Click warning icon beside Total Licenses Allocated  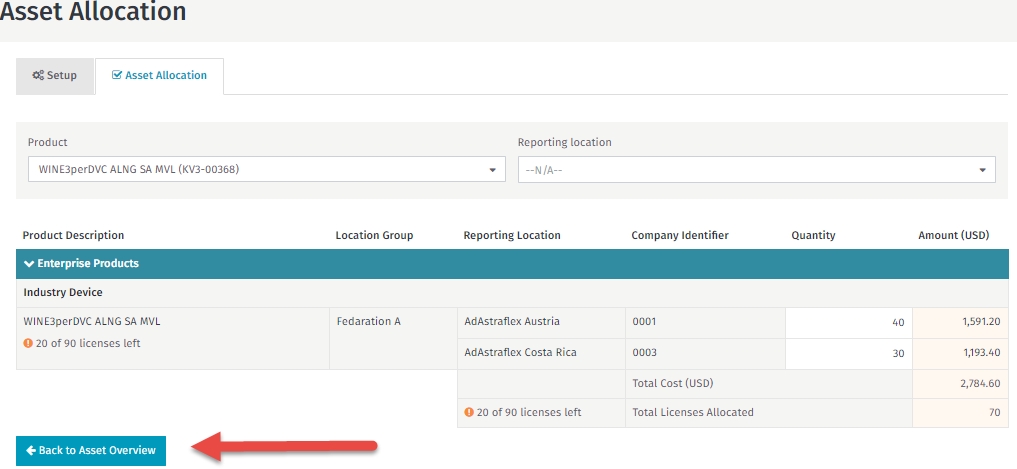pos(469,412)
